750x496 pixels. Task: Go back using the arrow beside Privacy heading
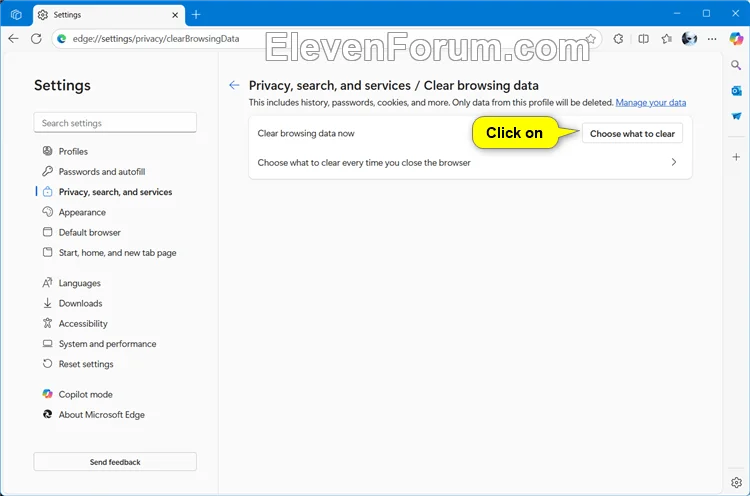click(234, 85)
